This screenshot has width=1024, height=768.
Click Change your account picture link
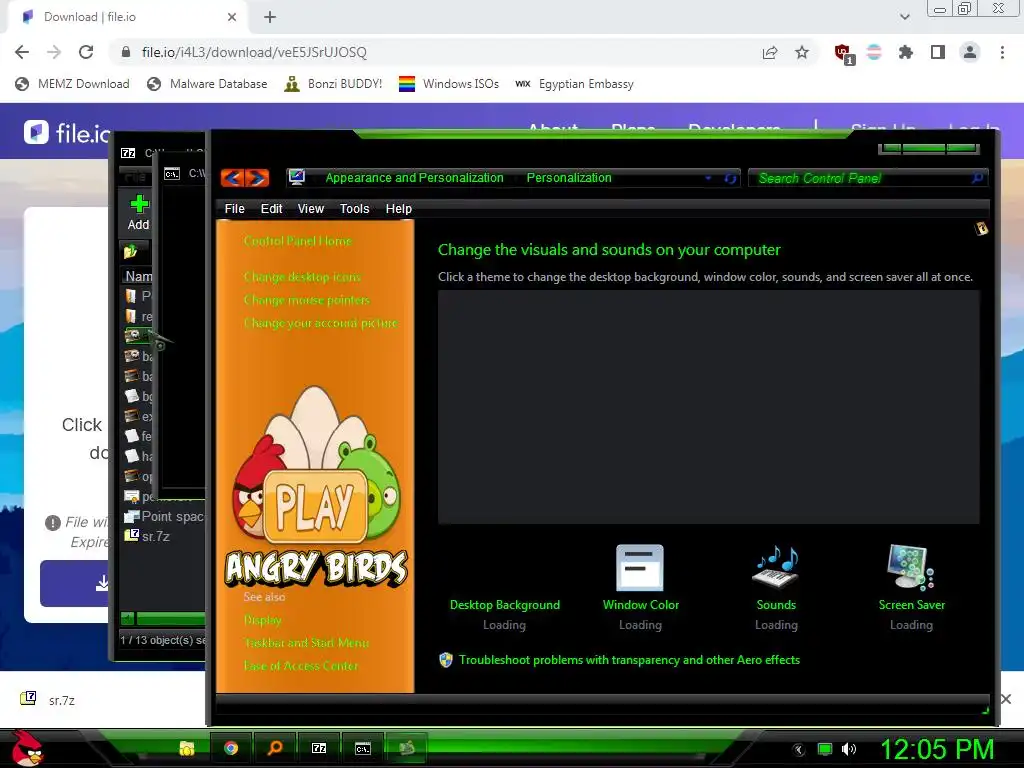[321, 323]
